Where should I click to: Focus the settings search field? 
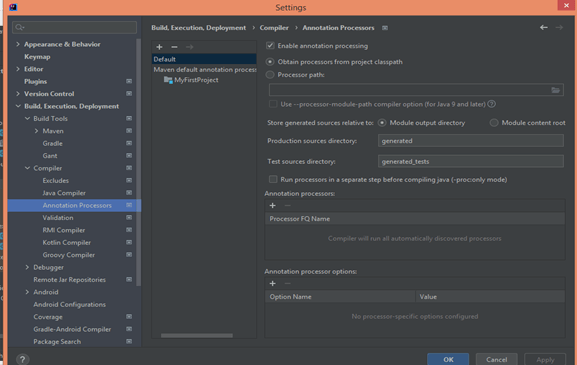pos(74,27)
